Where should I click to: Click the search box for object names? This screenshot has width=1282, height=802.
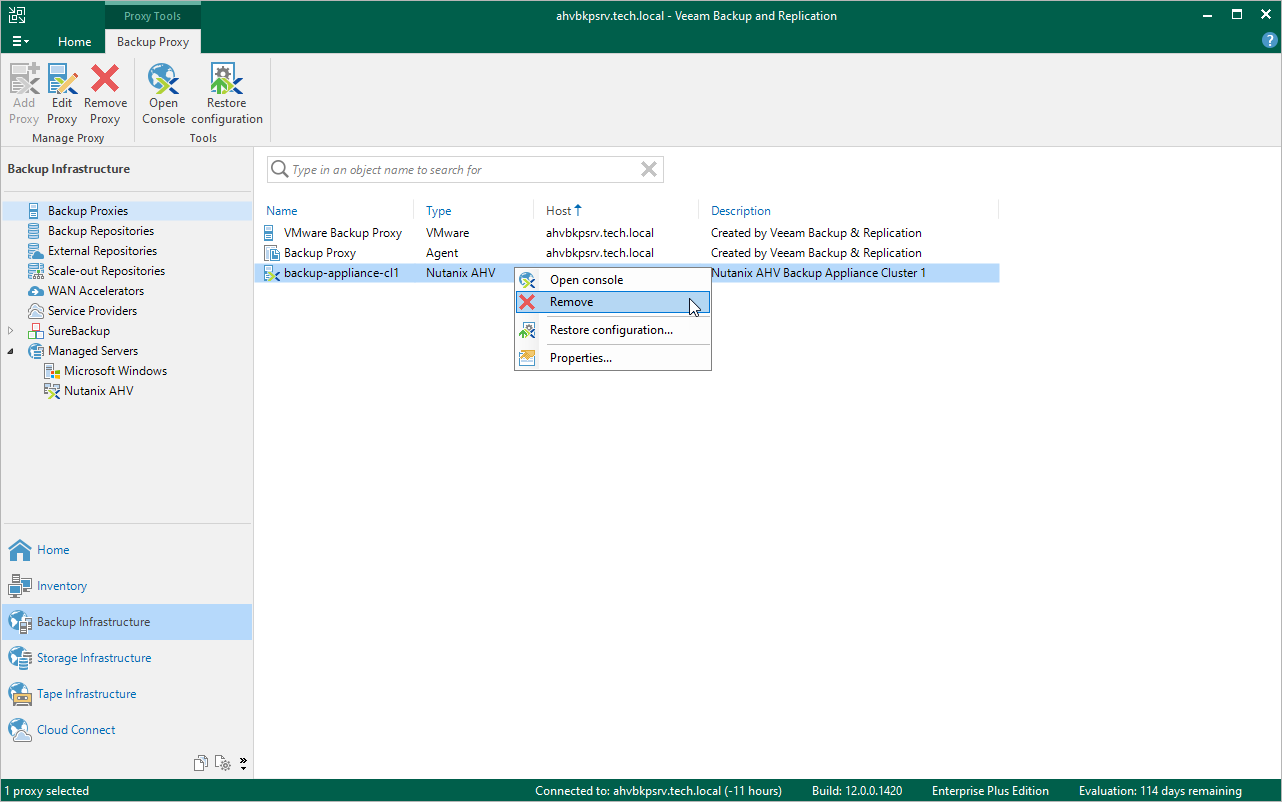coord(464,170)
